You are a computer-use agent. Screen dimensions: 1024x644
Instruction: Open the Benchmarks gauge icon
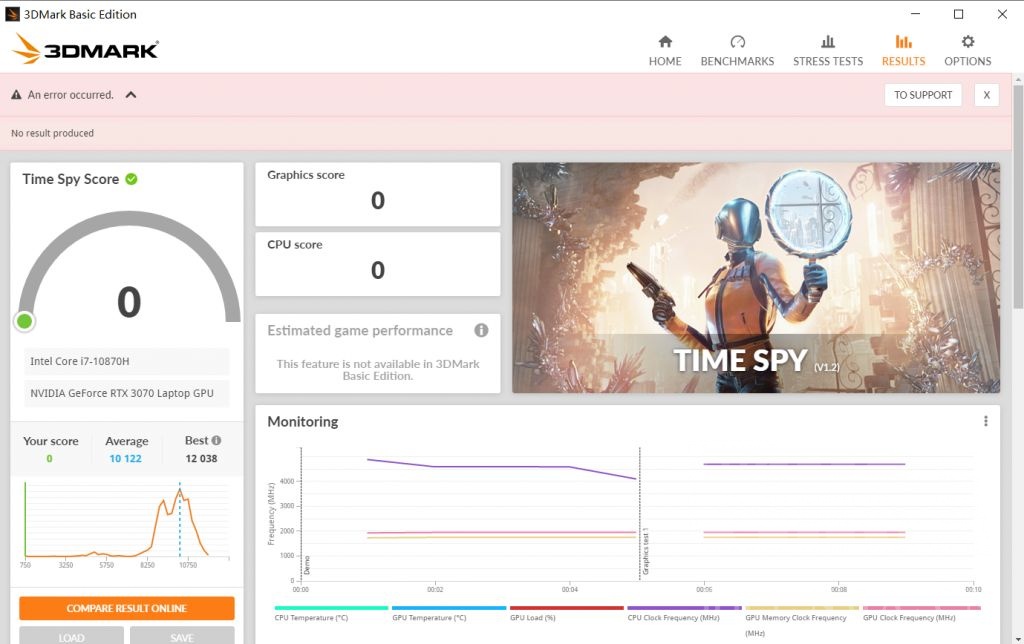point(737,42)
